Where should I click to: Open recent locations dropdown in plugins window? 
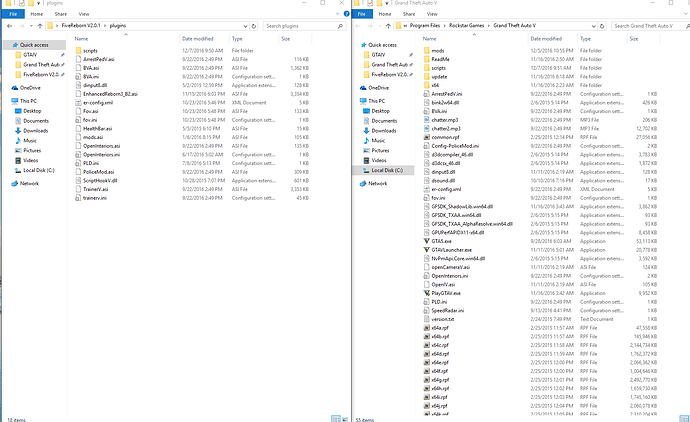(31, 26)
